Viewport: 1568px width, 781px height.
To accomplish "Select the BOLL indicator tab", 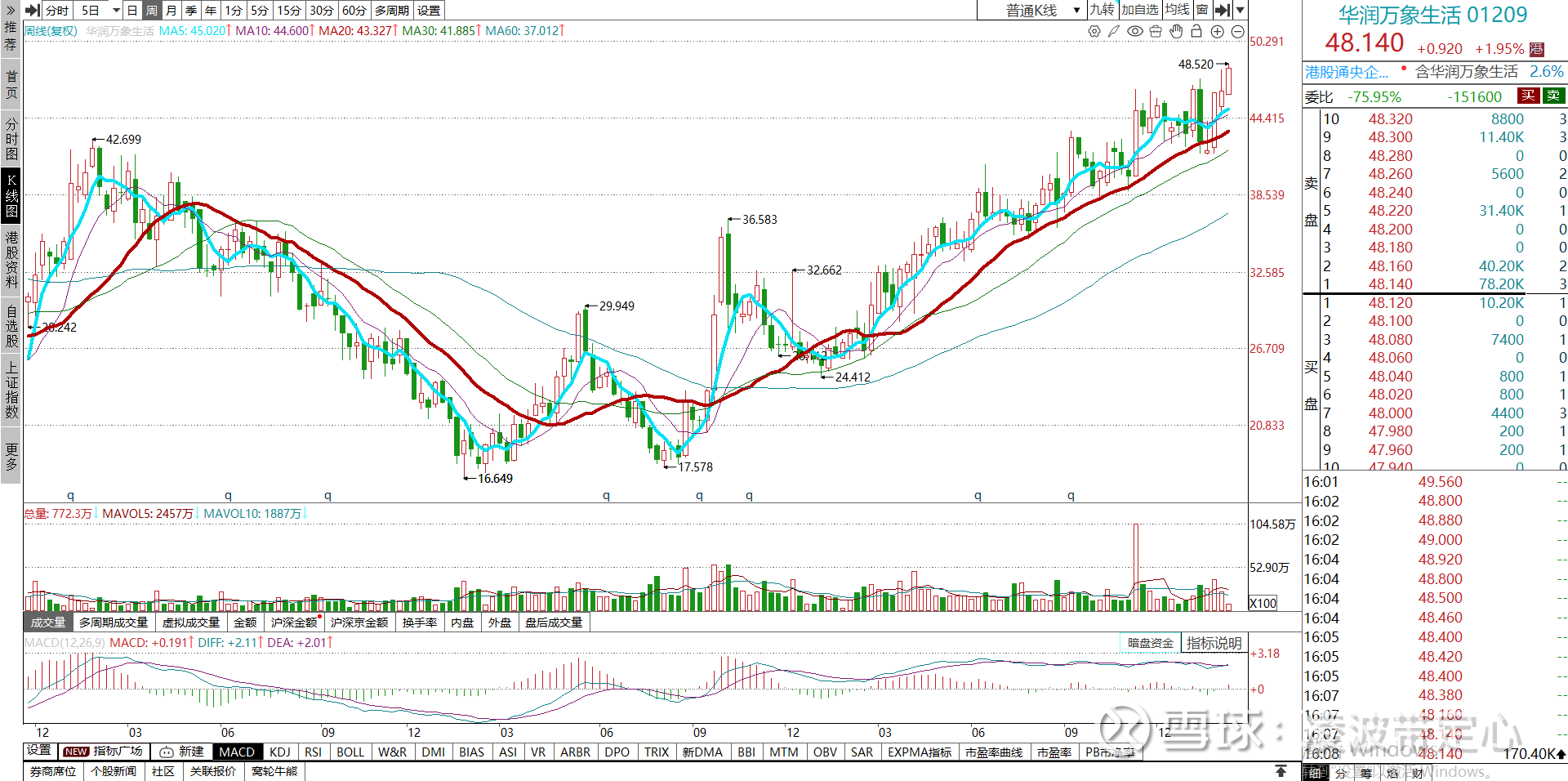I will (350, 752).
